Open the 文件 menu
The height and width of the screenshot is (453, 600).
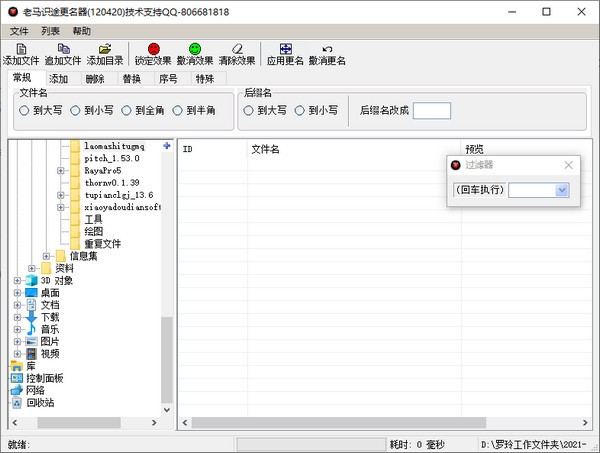coord(19,31)
